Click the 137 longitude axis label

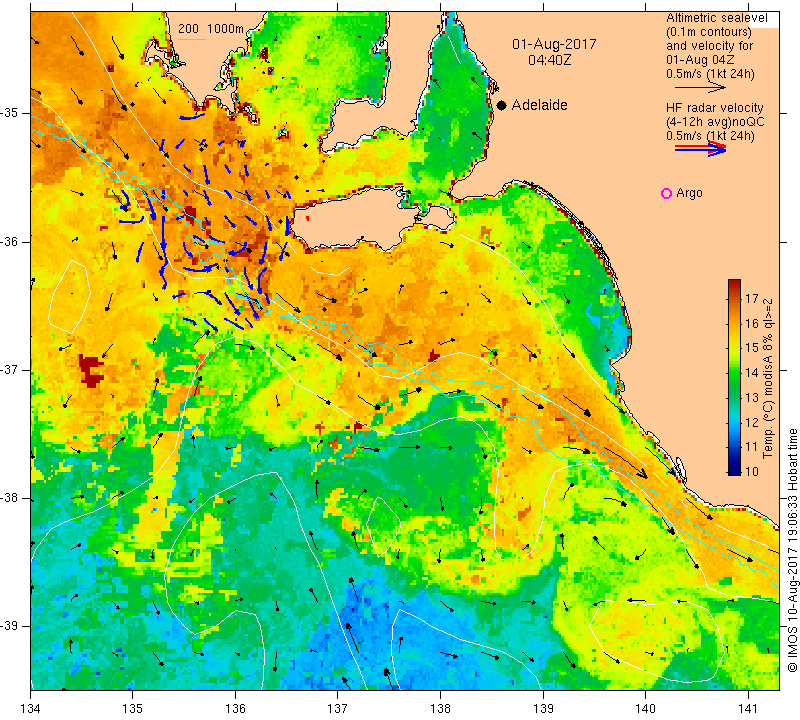[337, 709]
